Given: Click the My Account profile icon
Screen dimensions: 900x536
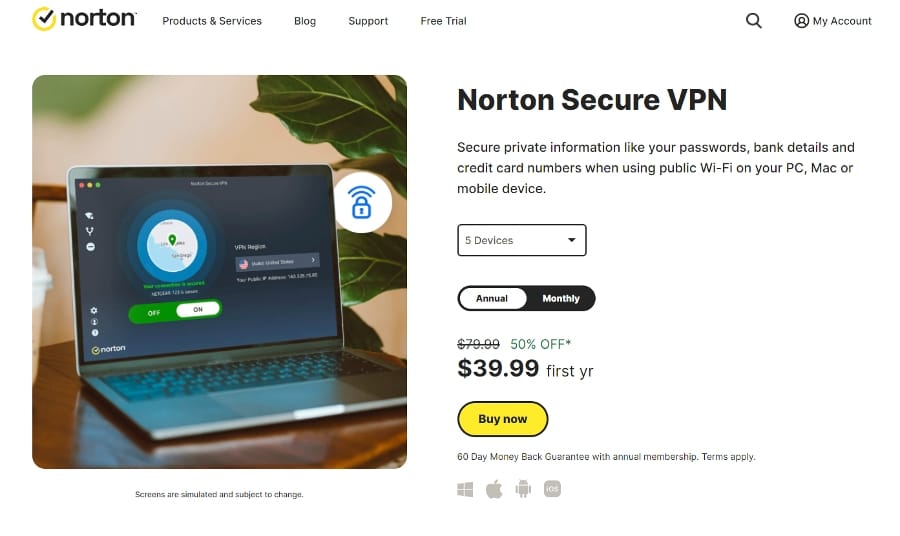Looking at the screenshot, I should (801, 21).
